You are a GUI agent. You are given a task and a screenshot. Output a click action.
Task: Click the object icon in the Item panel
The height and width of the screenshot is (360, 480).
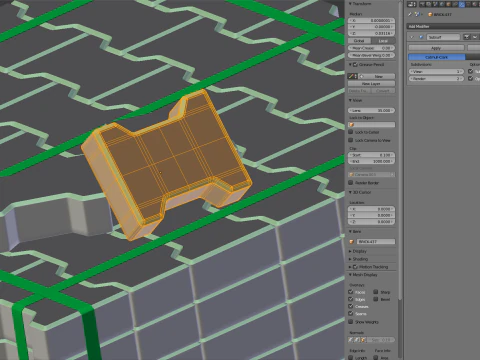pyautogui.click(x=351, y=241)
